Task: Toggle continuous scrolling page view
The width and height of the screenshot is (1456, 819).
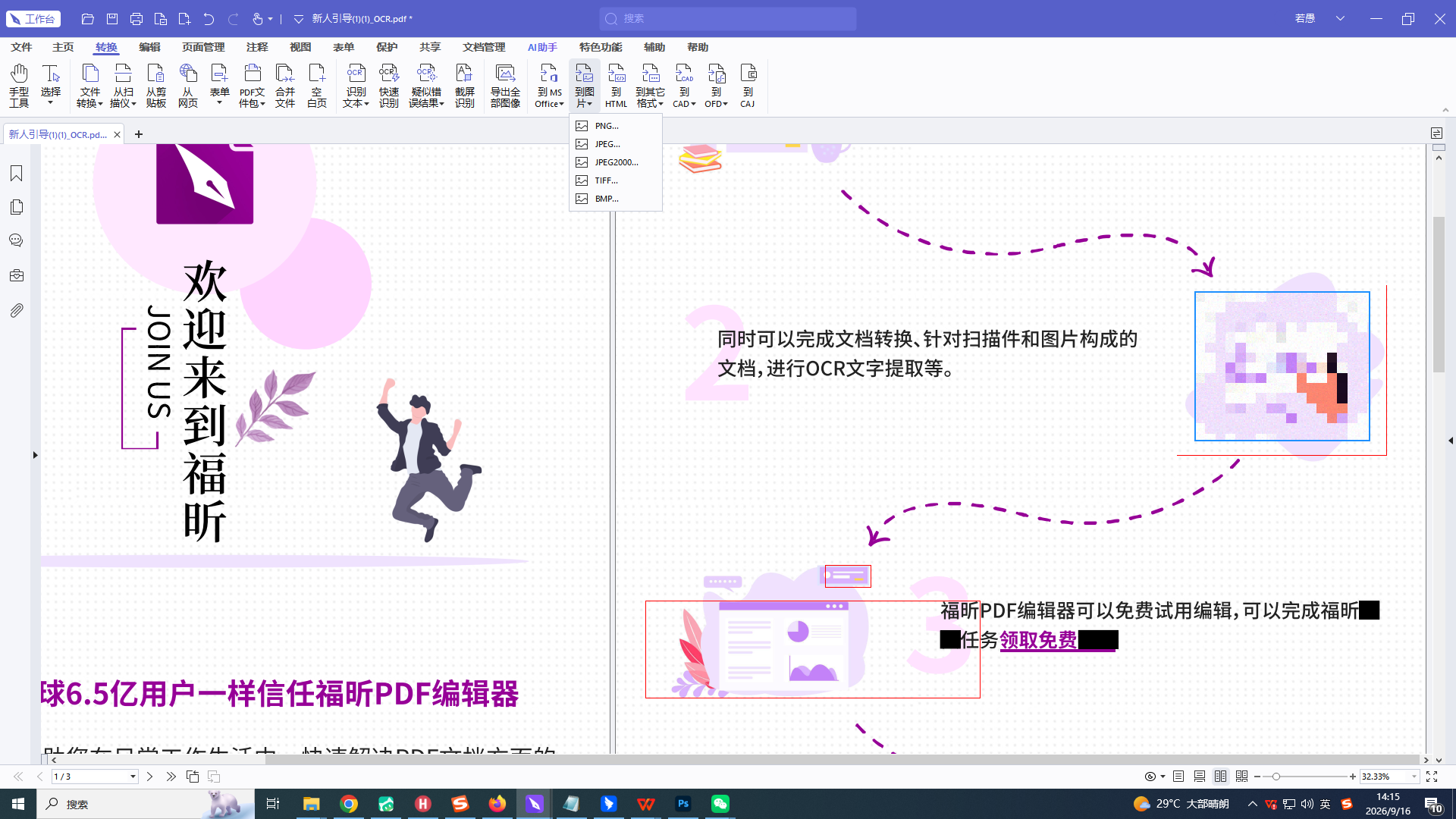Action: tap(1200, 777)
